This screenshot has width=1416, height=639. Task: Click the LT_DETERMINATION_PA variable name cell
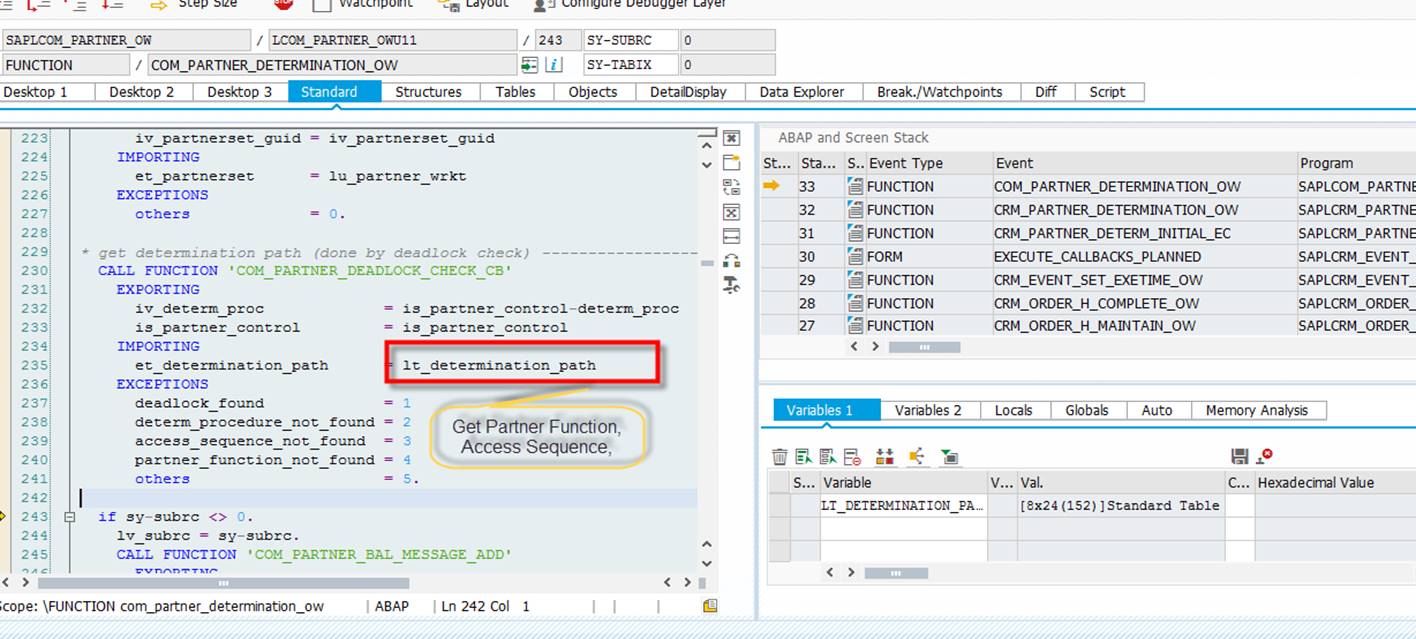[x=903, y=506]
